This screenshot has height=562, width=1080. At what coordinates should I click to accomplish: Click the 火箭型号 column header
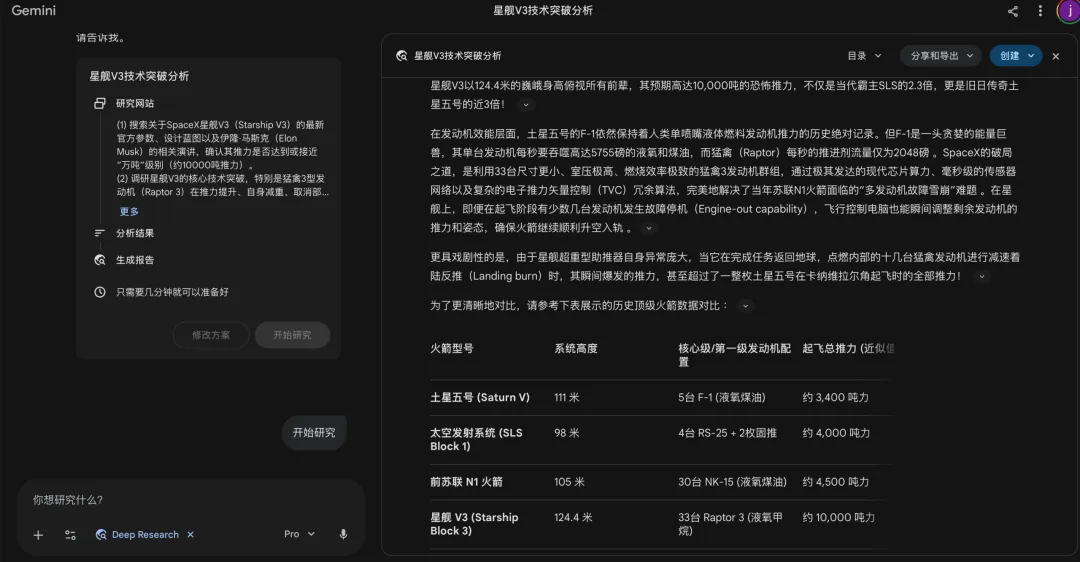point(452,348)
